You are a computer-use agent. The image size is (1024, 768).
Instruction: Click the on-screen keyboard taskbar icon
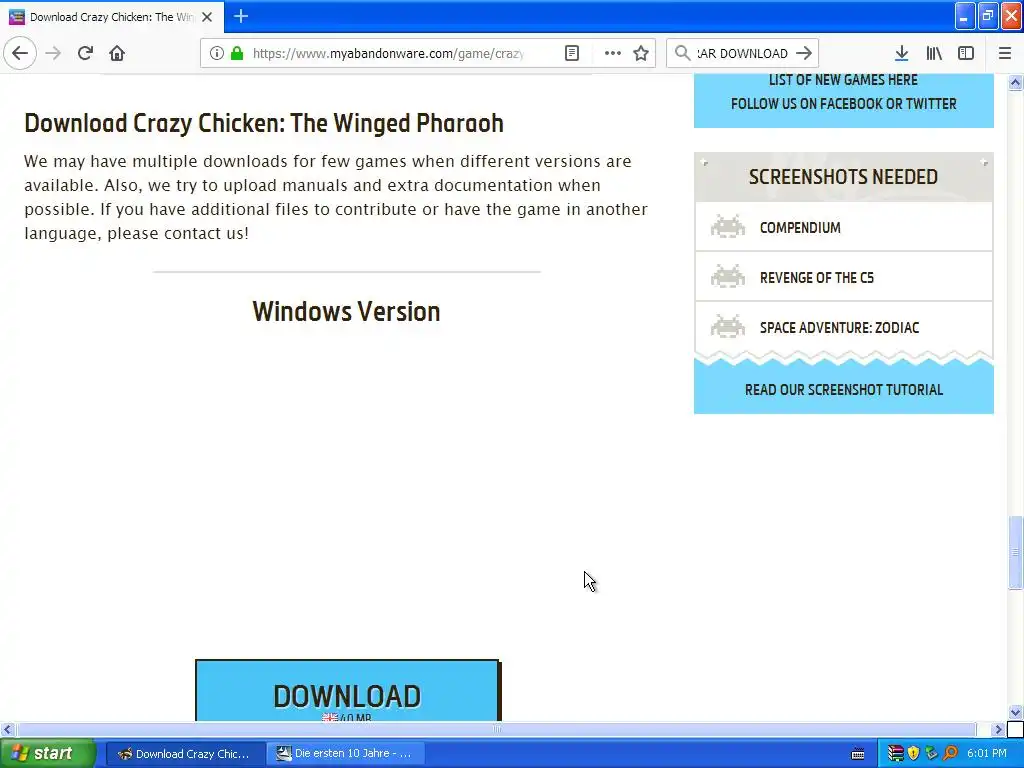(x=858, y=754)
